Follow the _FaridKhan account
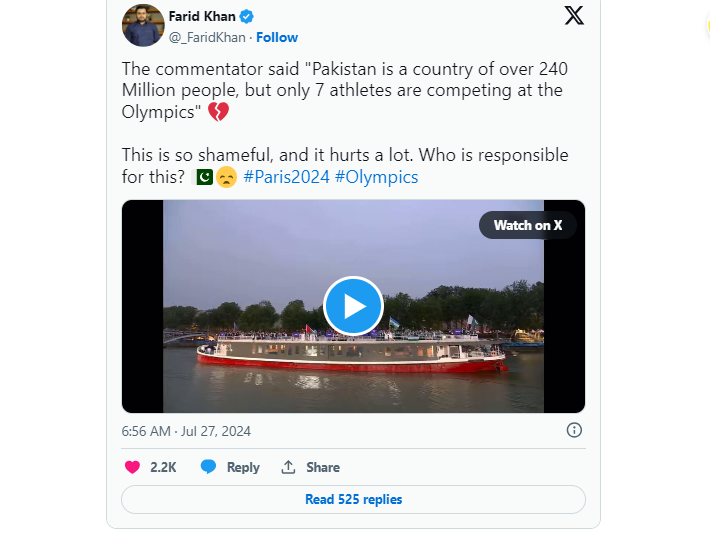The width and height of the screenshot is (710, 535). pos(277,37)
